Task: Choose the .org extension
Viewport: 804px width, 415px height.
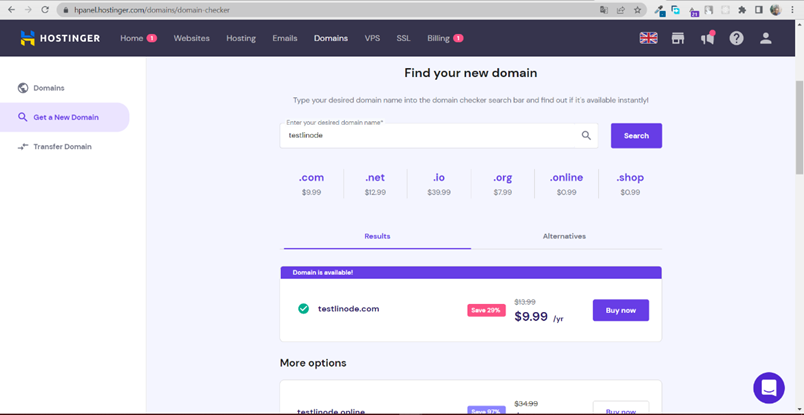Action: tap(502, 184)
